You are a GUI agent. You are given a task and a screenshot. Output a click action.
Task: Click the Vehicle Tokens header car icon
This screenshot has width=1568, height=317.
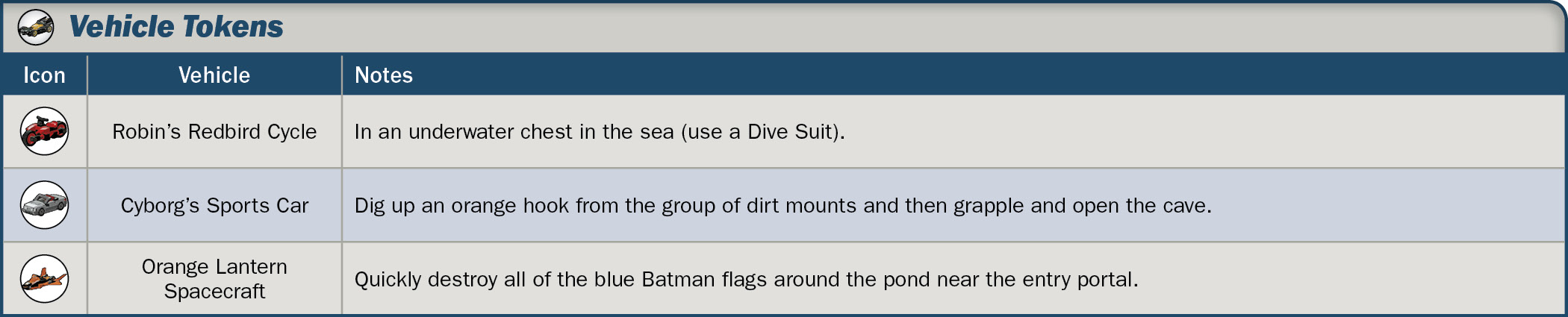[36, 28]
